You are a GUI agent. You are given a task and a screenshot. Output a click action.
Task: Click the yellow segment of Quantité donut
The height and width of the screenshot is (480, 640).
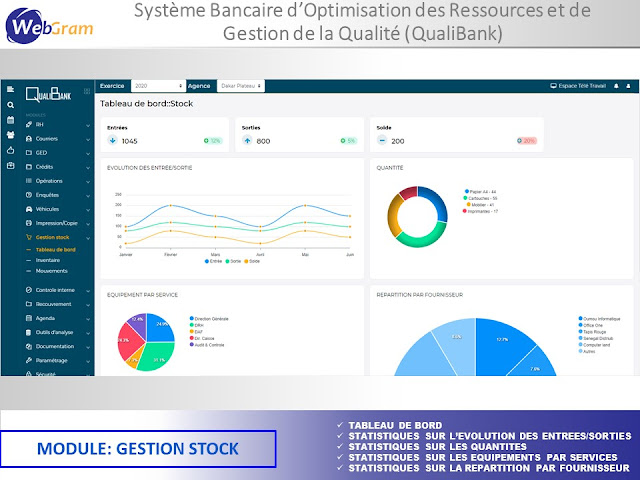point(393,215)
